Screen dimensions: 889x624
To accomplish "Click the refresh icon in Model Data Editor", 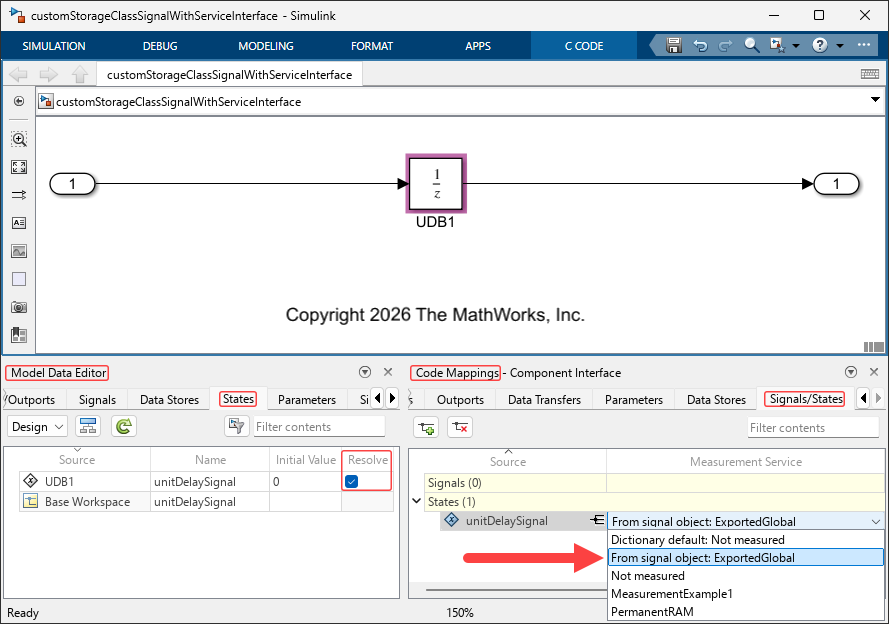I will [123, 427].
